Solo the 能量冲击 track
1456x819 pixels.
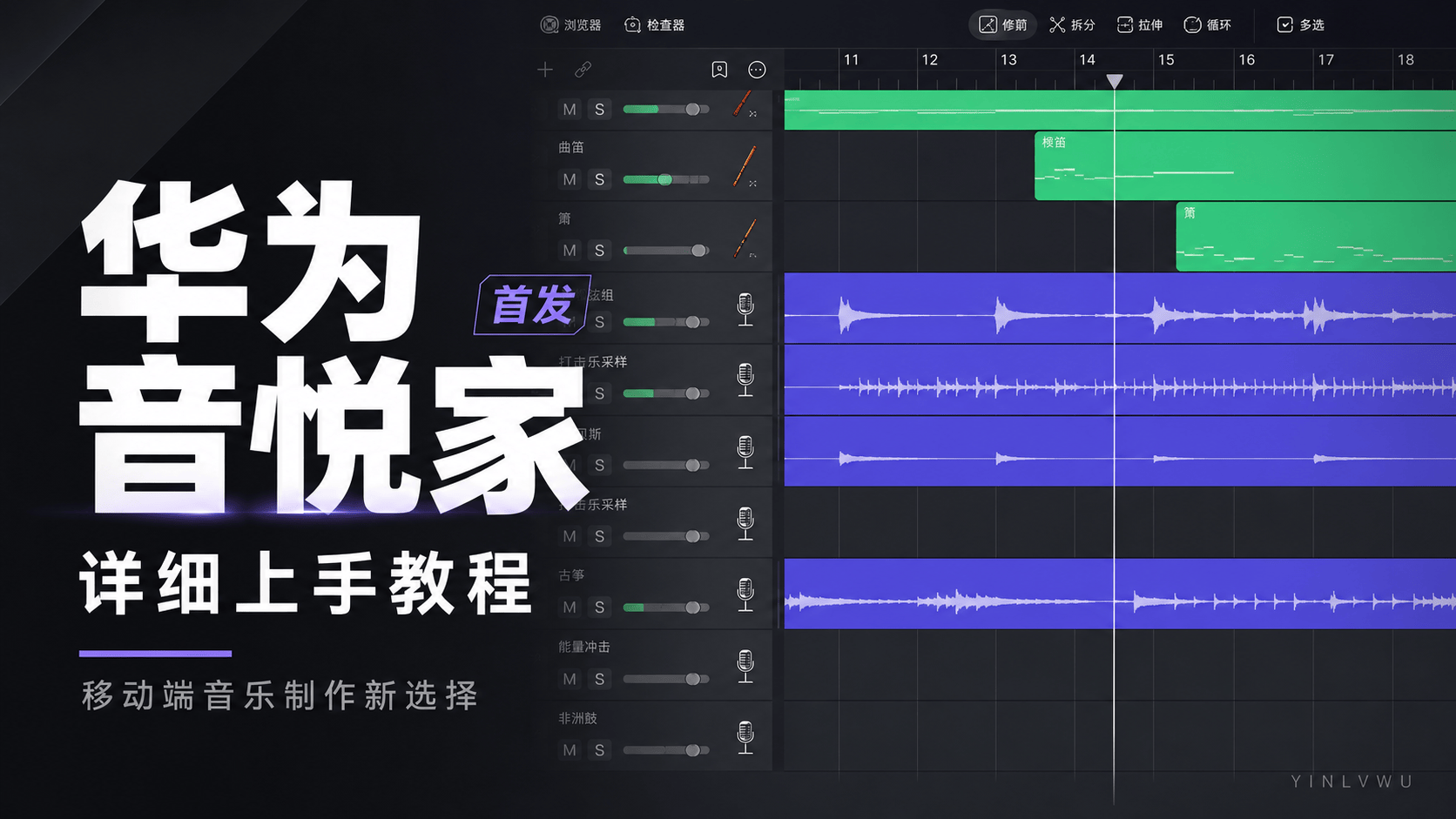tap(599, 679)
